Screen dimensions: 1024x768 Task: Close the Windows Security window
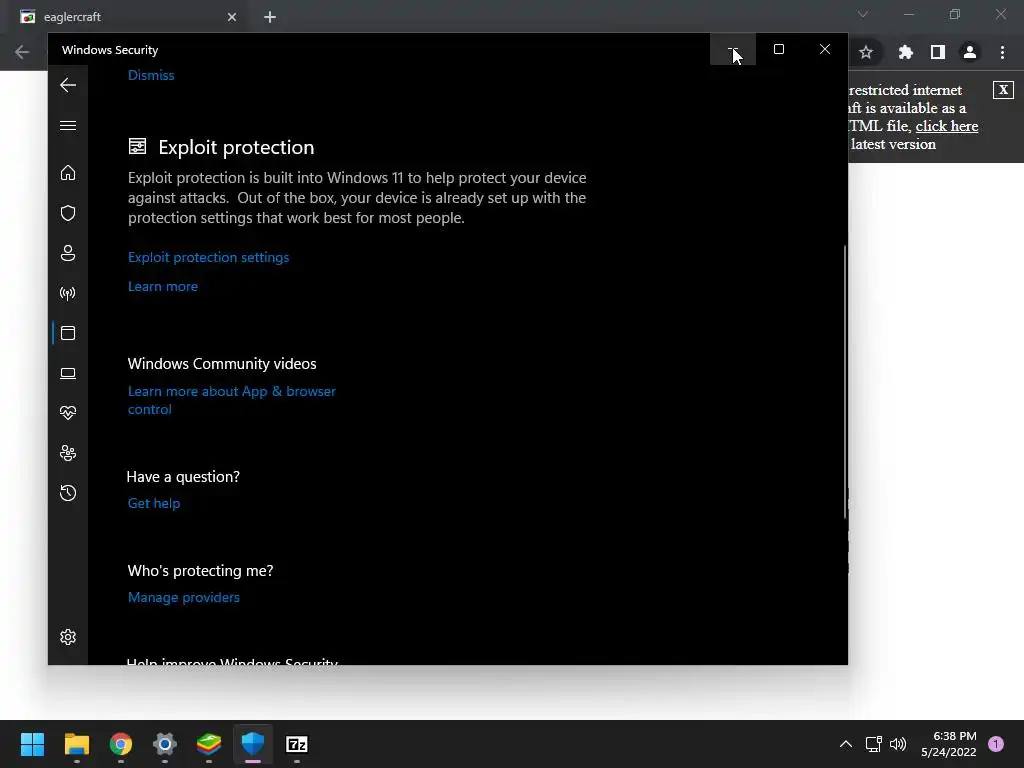(x=825, y=50)
